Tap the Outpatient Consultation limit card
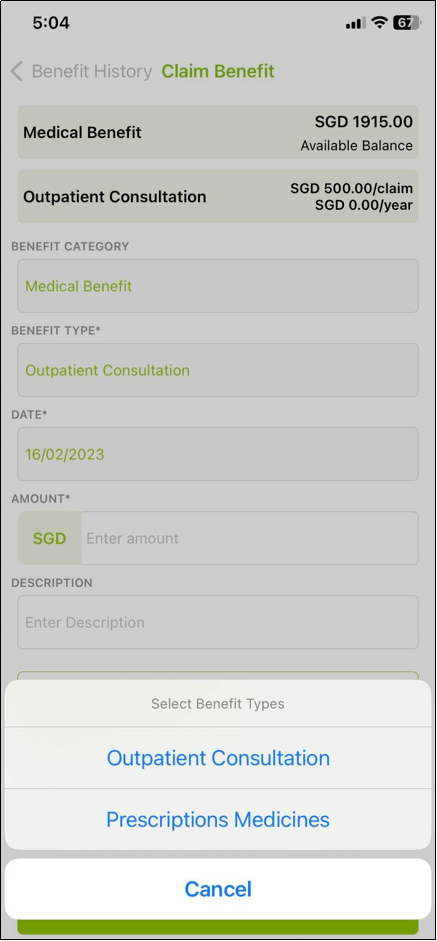Screen dimensions: 437x941 (x=218, y=196)
